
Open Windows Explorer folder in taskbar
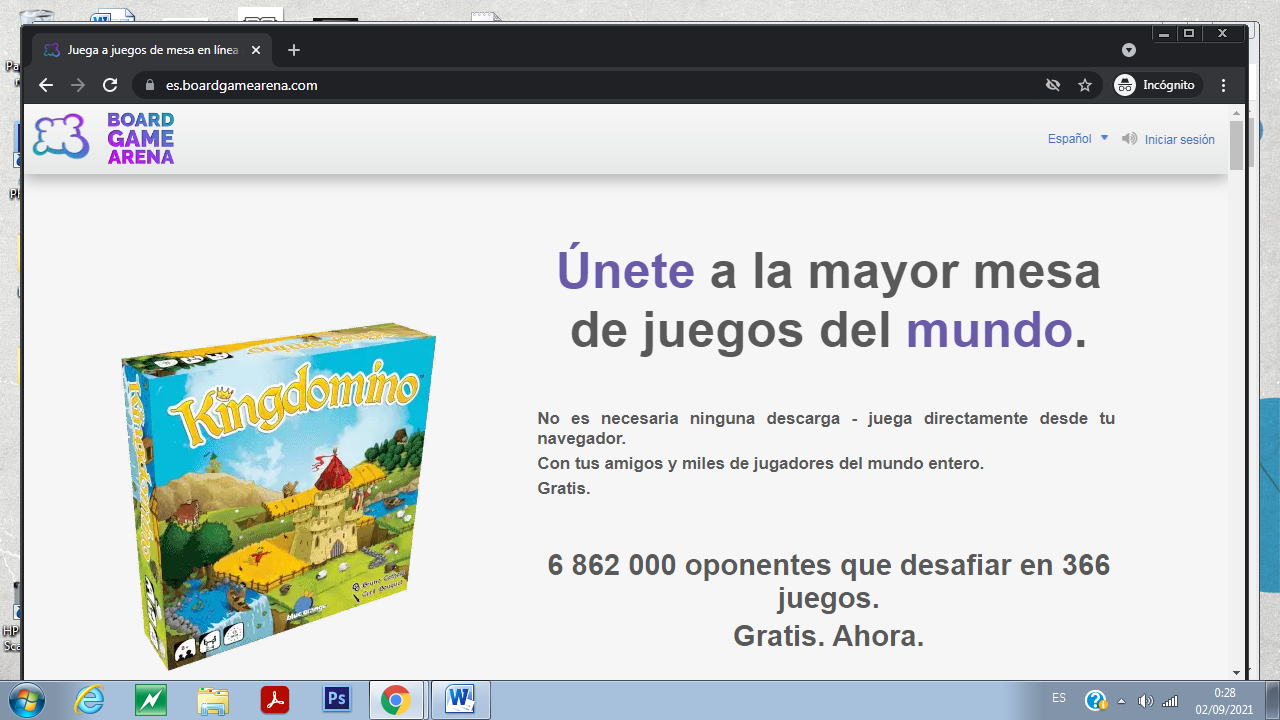[x=213, y=700]
